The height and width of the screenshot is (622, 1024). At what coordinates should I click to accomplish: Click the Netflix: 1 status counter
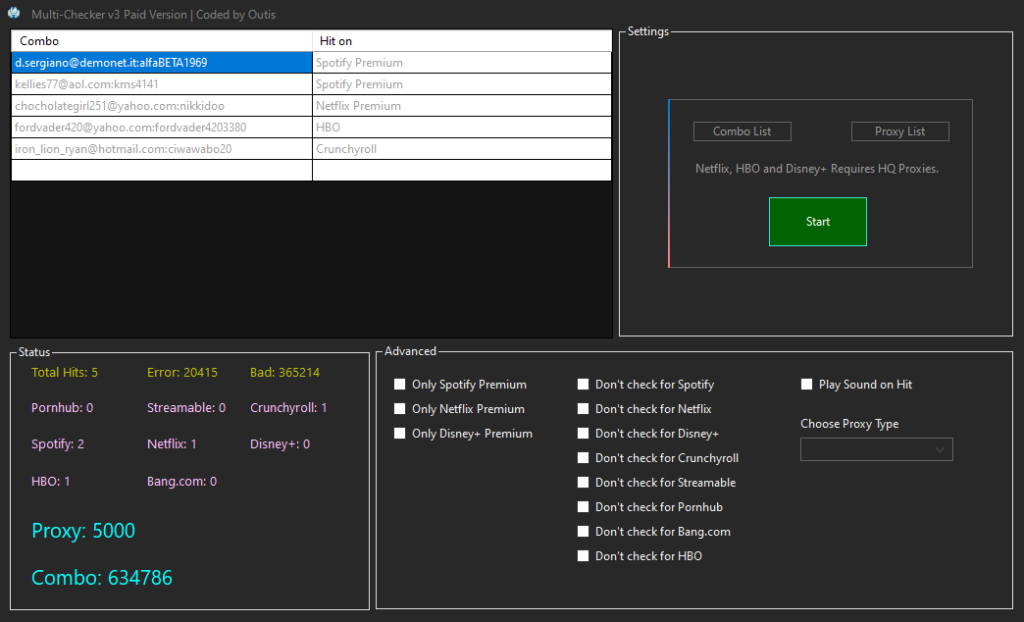tap(172, 444)
